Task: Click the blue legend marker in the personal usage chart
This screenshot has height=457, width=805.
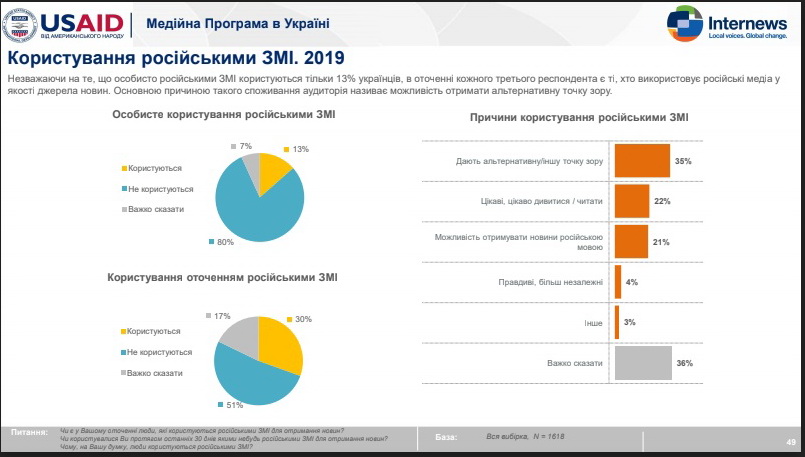Action: coord(123,188)
